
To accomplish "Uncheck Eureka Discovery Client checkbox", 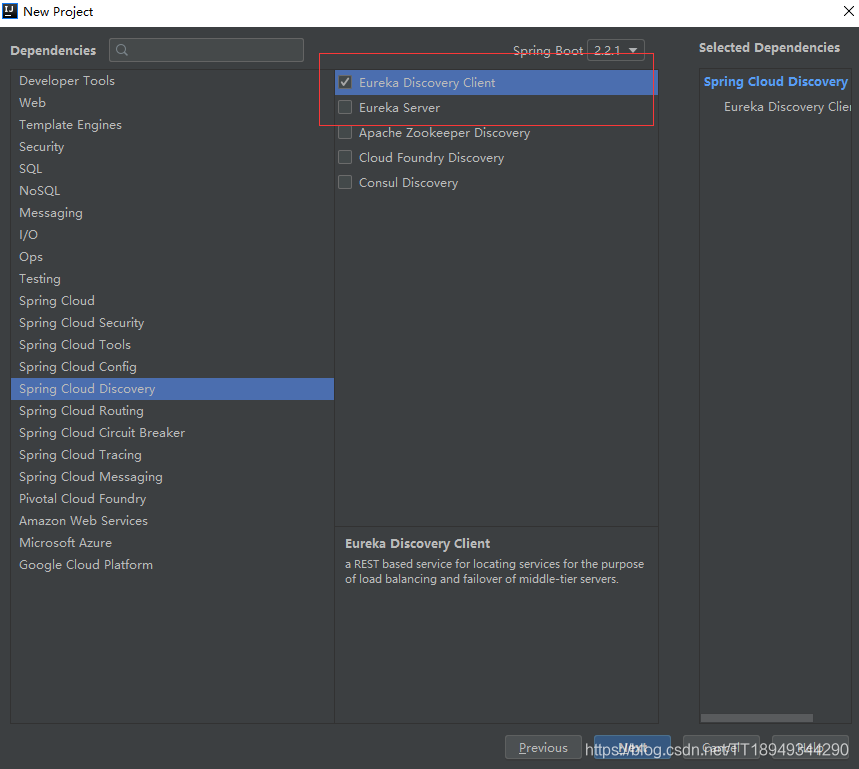I will (345, 82).
